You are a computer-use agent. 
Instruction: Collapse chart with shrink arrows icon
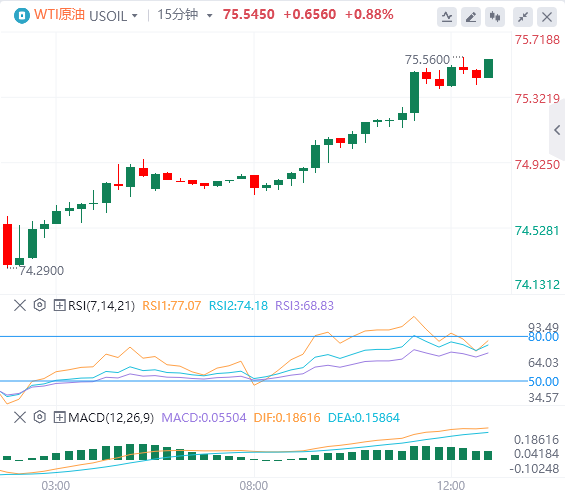[523, 17]
